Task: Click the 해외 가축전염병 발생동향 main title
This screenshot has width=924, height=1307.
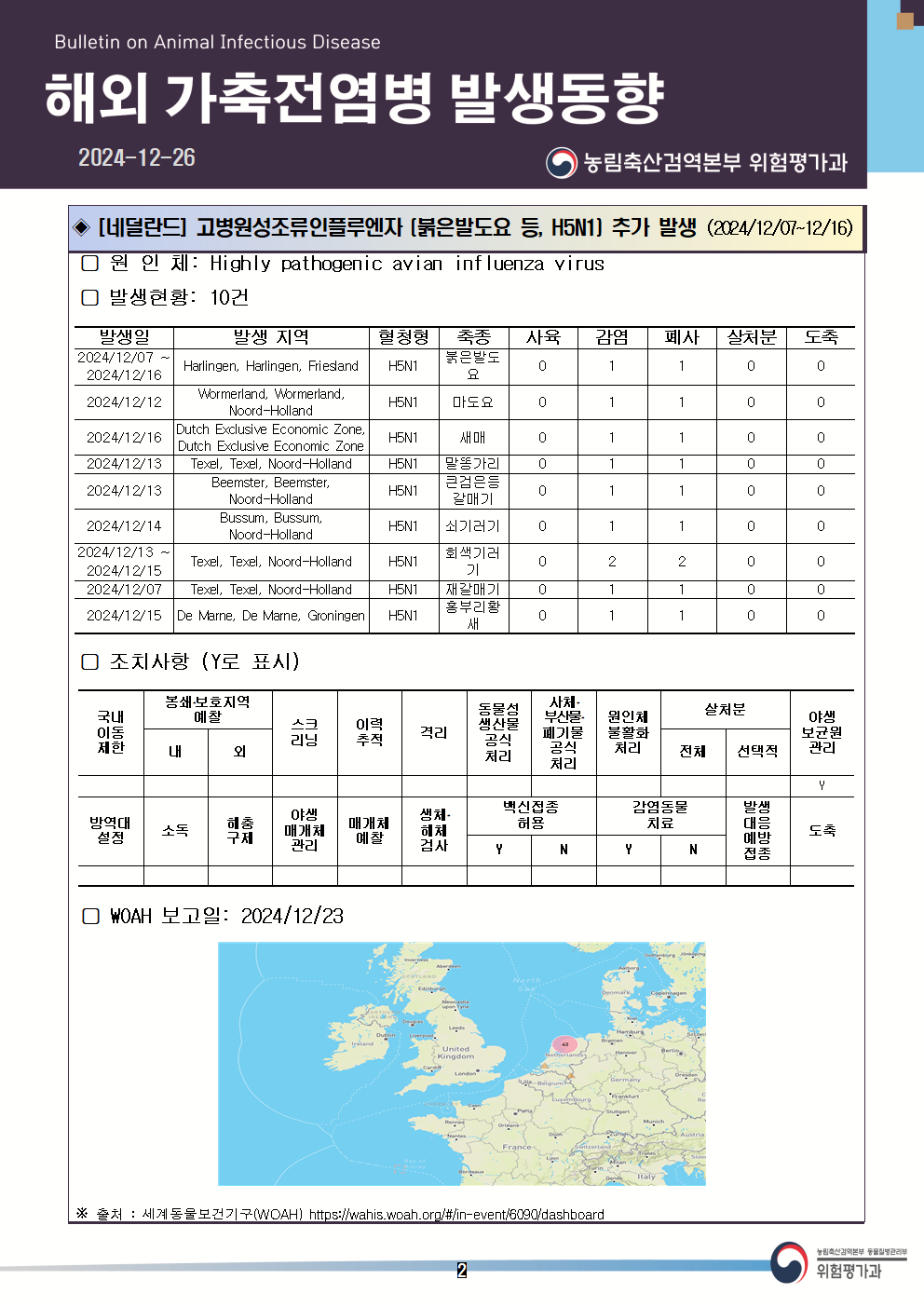Action: (x=354, y=97)
